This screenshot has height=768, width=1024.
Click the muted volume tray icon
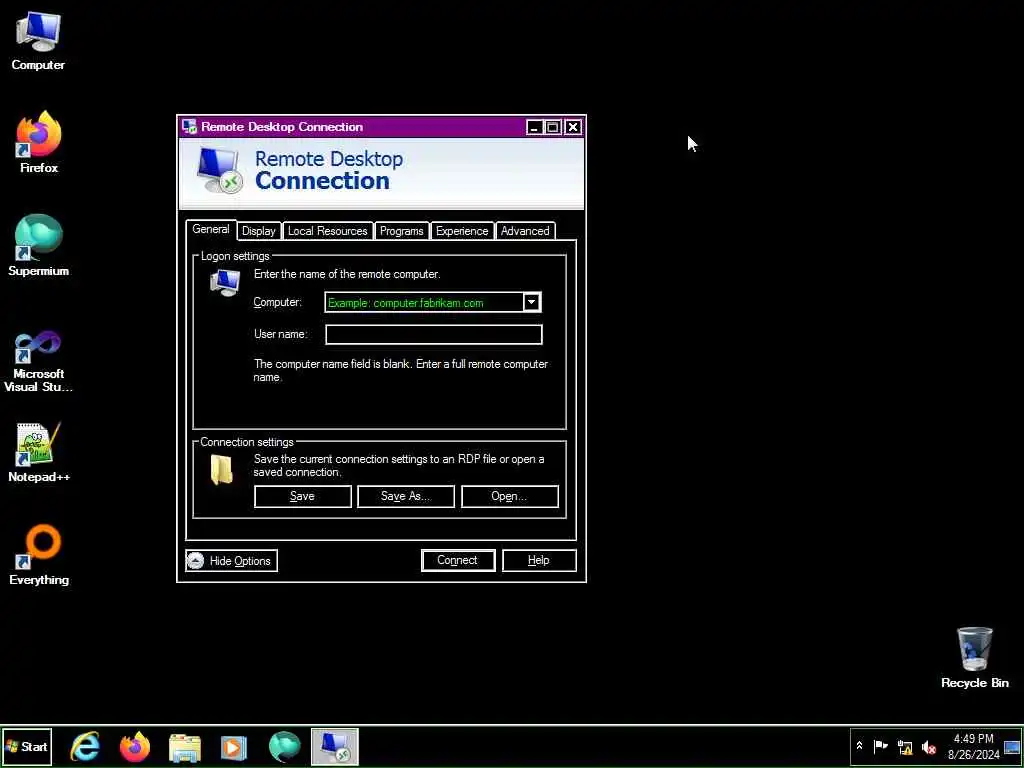pyautogui.click(x=929, y=746)
